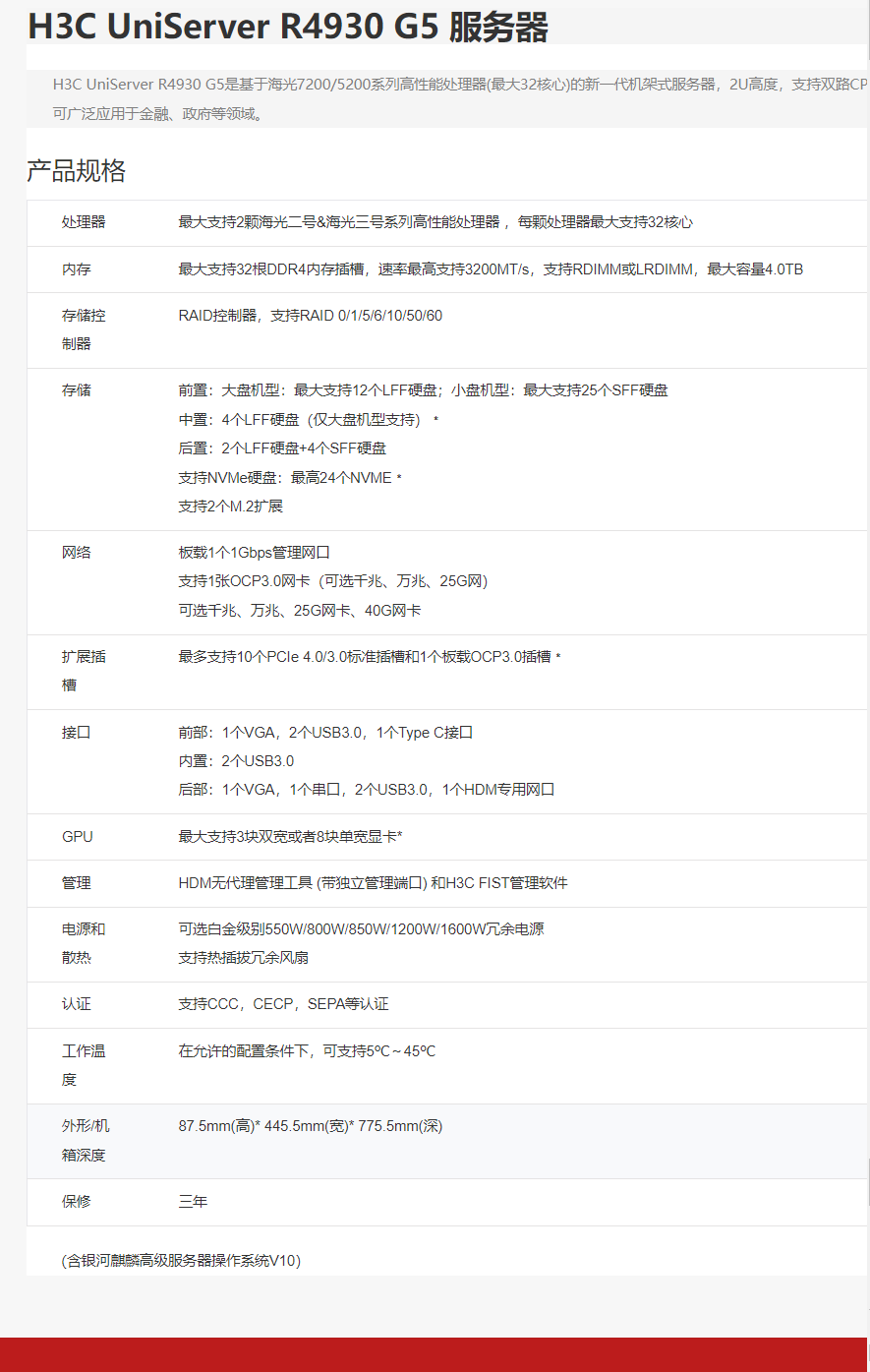This screenshot has width=870, height=1372.
Task: Click the line "支持NVMe硬盘：最高24个NVME"
Action: pyautogui.click(x=290, y=478)
